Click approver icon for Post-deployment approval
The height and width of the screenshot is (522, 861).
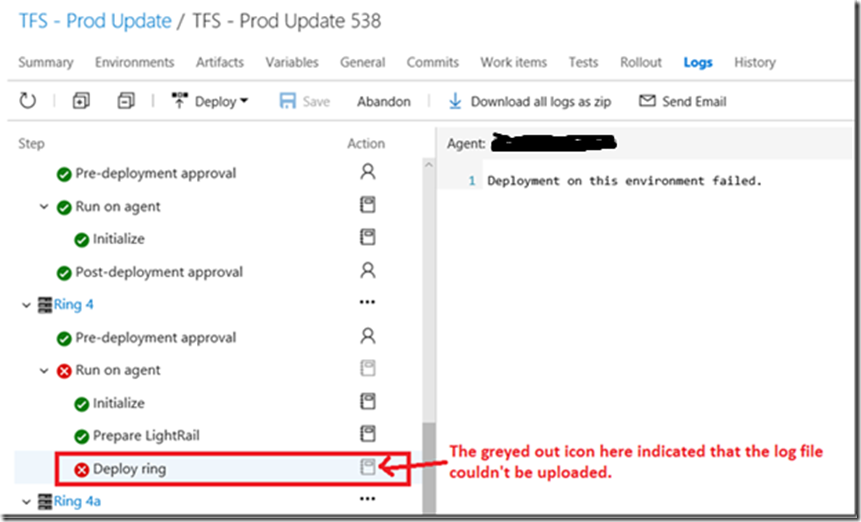coord(368,271)
